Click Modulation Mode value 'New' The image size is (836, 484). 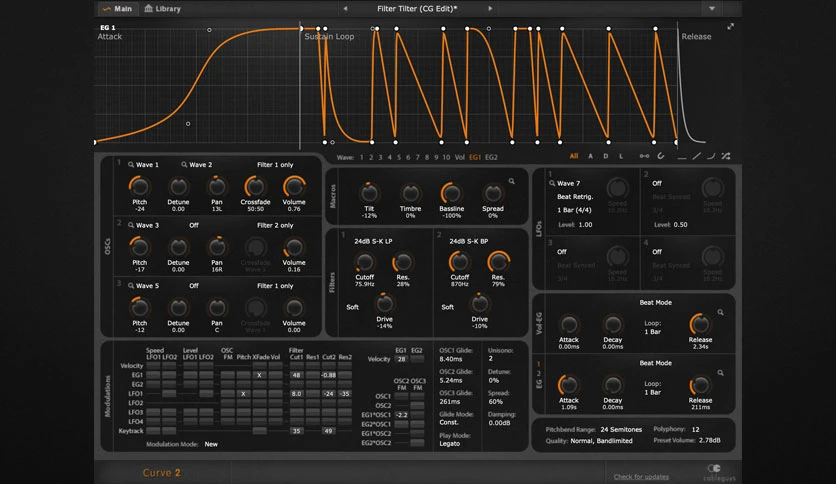coord(211,444)
